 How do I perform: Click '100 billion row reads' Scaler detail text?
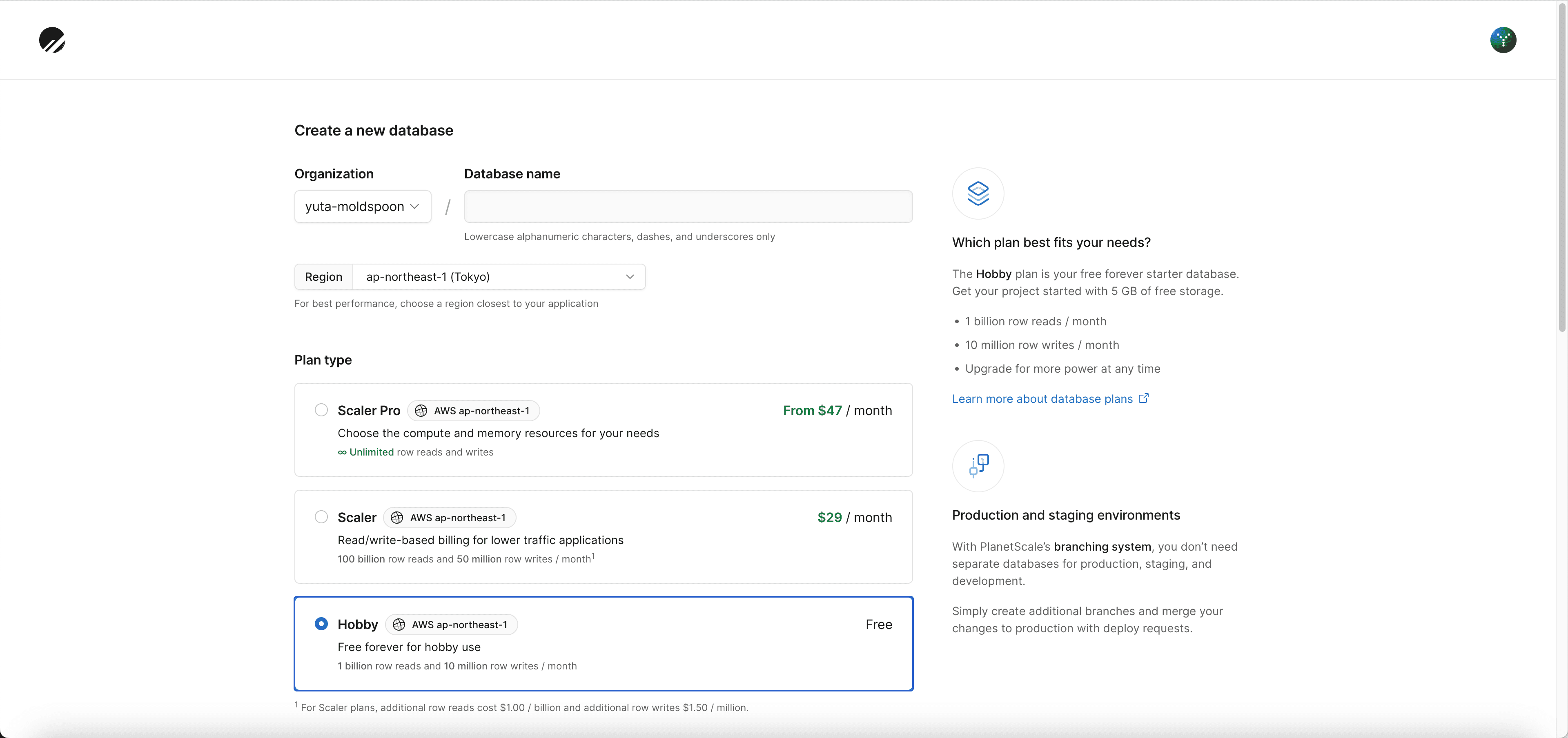coord(465,558)
